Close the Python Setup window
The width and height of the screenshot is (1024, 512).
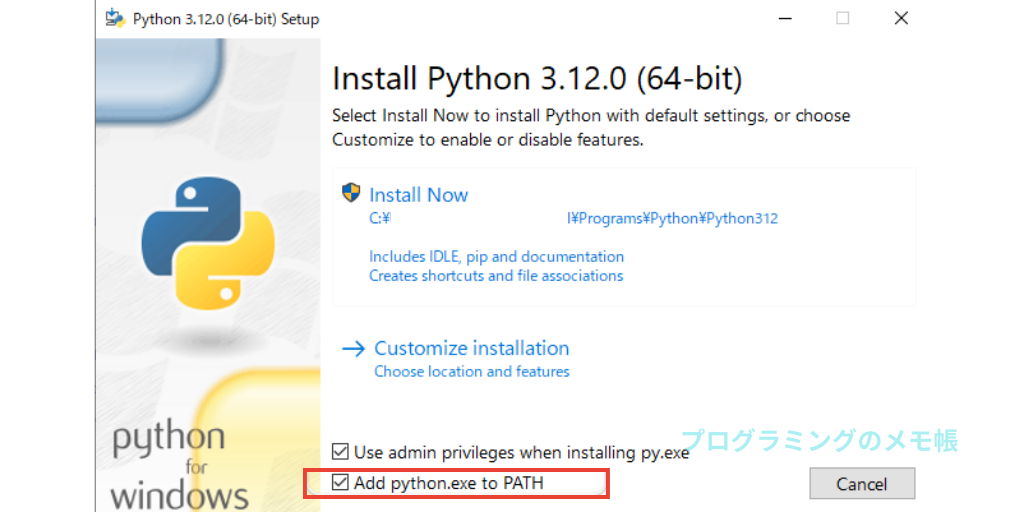coord(901,18)
